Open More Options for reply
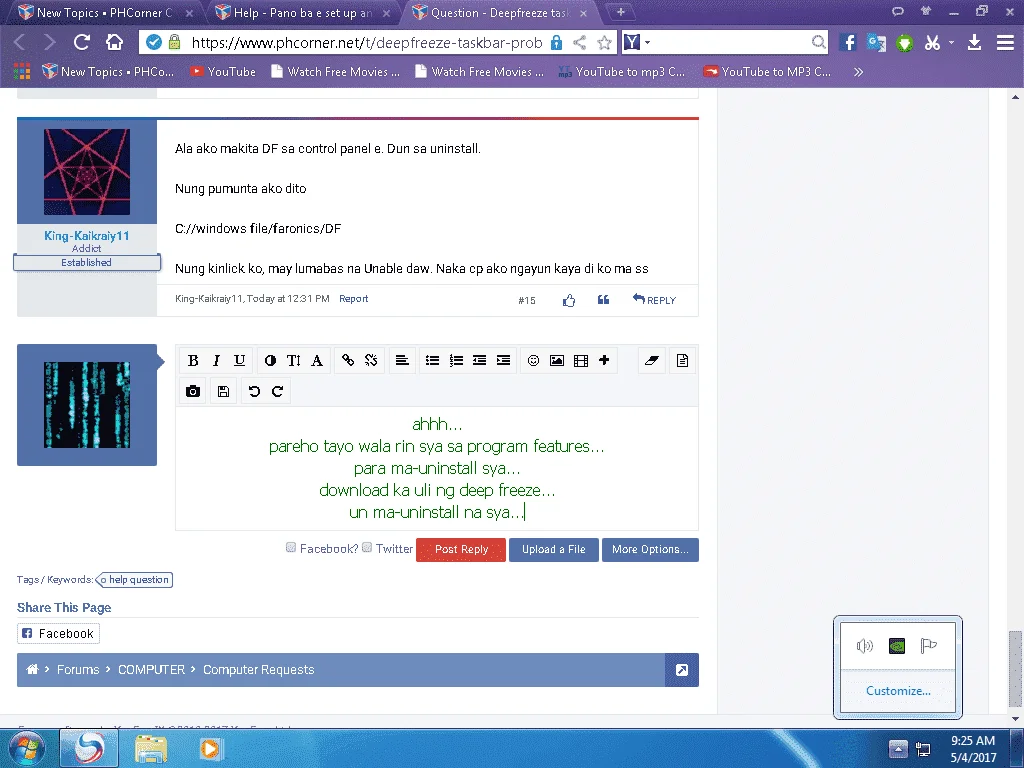This screenshot has height=768, width=1024. (650, 549)
